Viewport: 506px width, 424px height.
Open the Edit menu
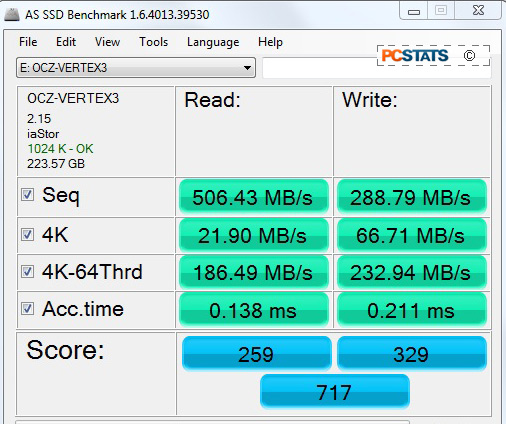click(66, 42)
